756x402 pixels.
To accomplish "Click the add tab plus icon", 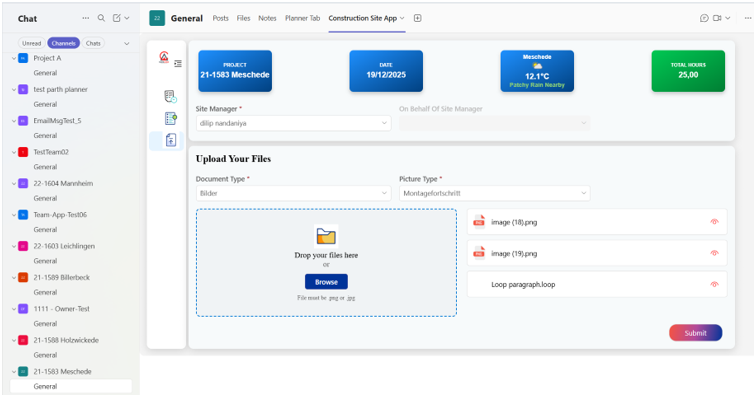I will point(418,18).
